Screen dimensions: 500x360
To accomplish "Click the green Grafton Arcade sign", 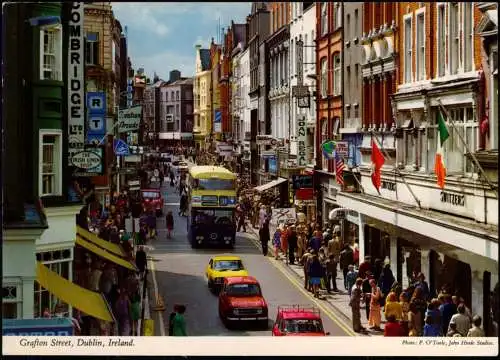I will click(130, 119).
